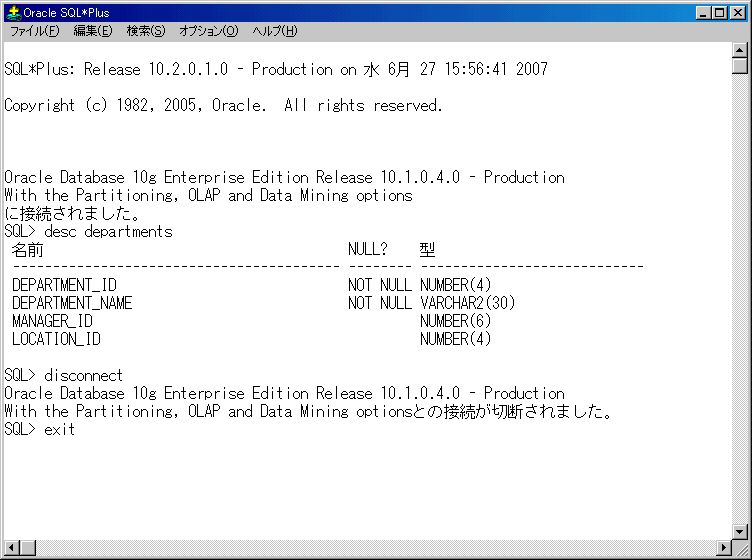The image size is (752, 560).
Task: Click the 'に接続されました。' message line
Action: (x=72, y=213)
